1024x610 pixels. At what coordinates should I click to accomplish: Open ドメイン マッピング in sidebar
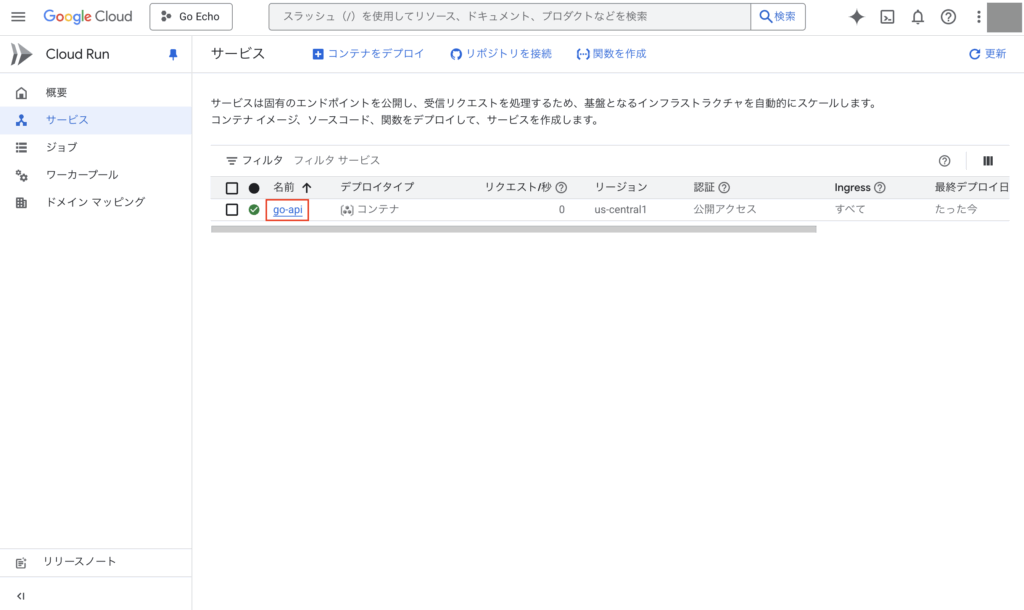pyautogui.click(x=95, y=202)
